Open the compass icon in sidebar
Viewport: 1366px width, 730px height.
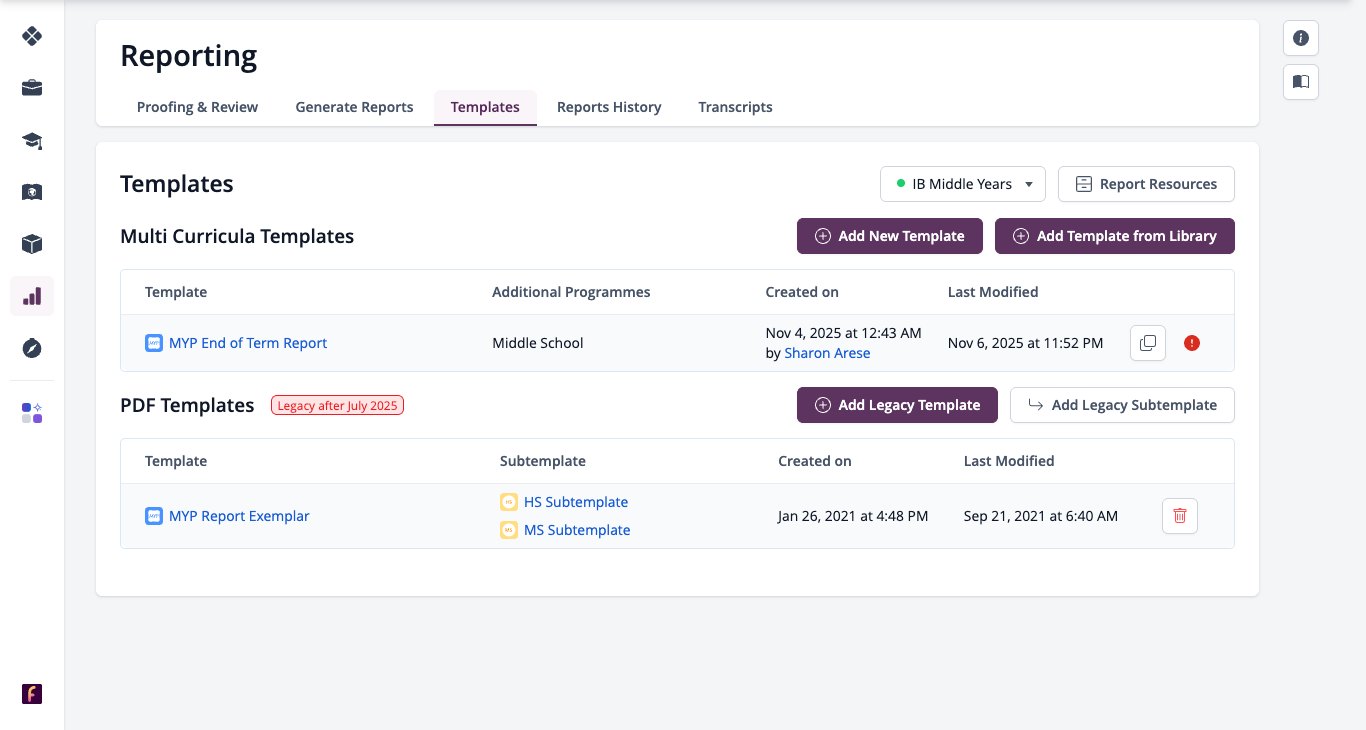point(32,348)
